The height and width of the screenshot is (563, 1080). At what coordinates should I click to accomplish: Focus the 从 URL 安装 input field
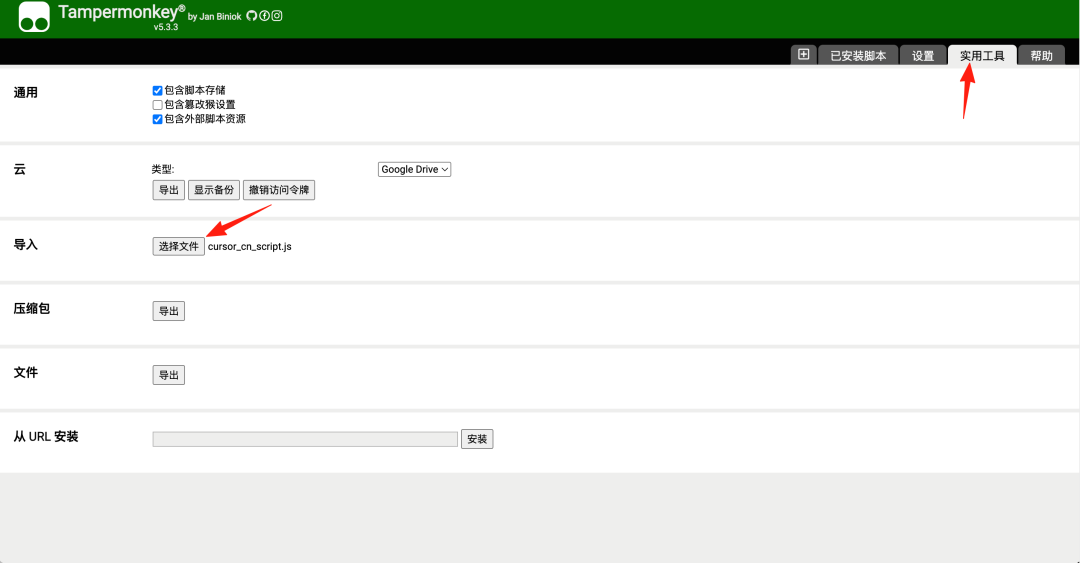(305, 439)
